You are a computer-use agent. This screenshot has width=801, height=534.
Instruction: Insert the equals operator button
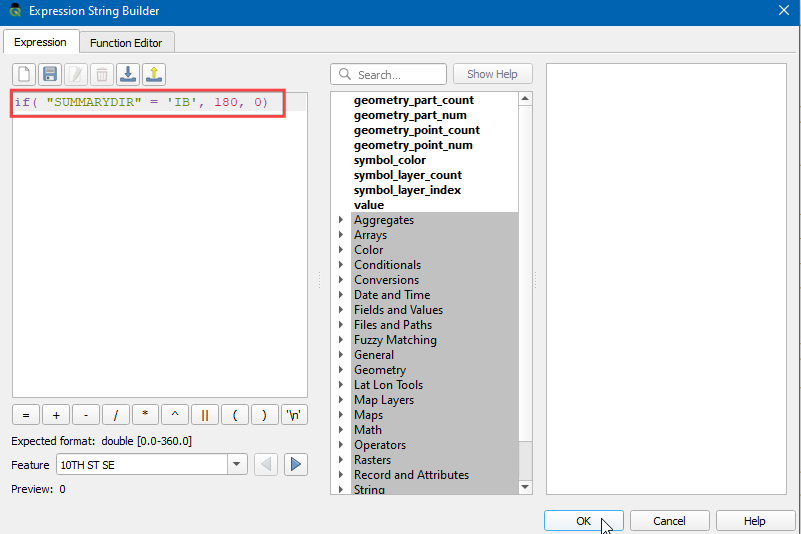click(25, 415)
